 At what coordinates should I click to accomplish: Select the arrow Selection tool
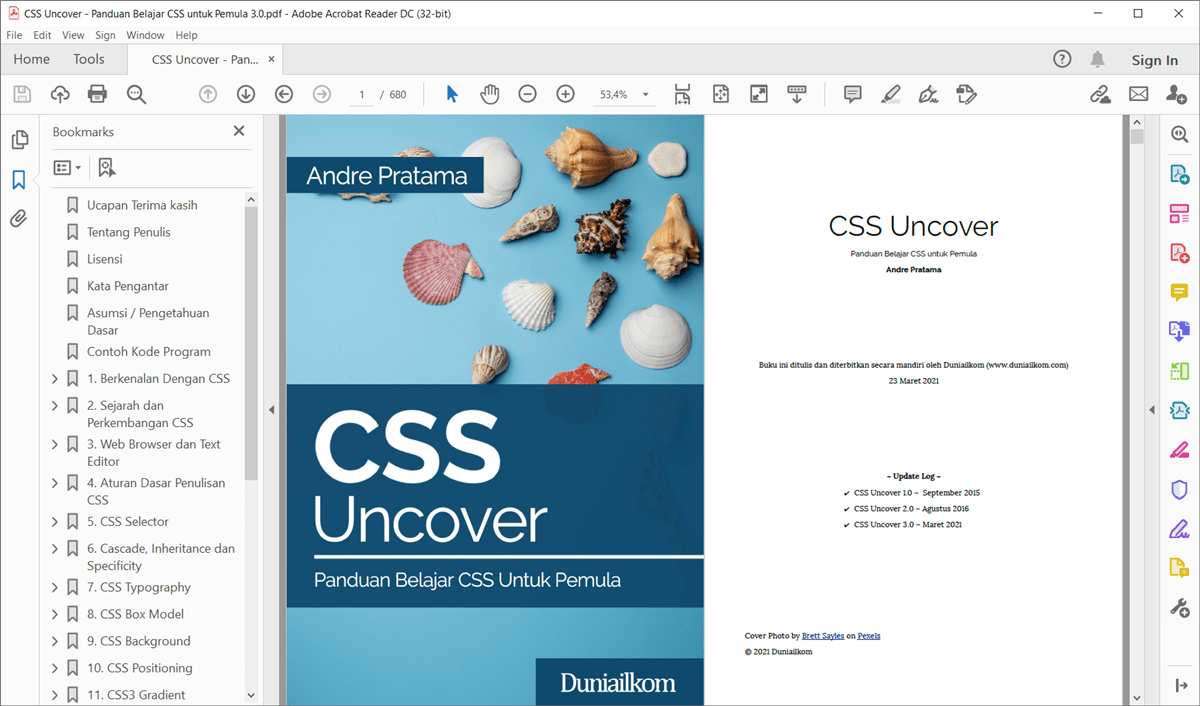(x=452, y=94)
